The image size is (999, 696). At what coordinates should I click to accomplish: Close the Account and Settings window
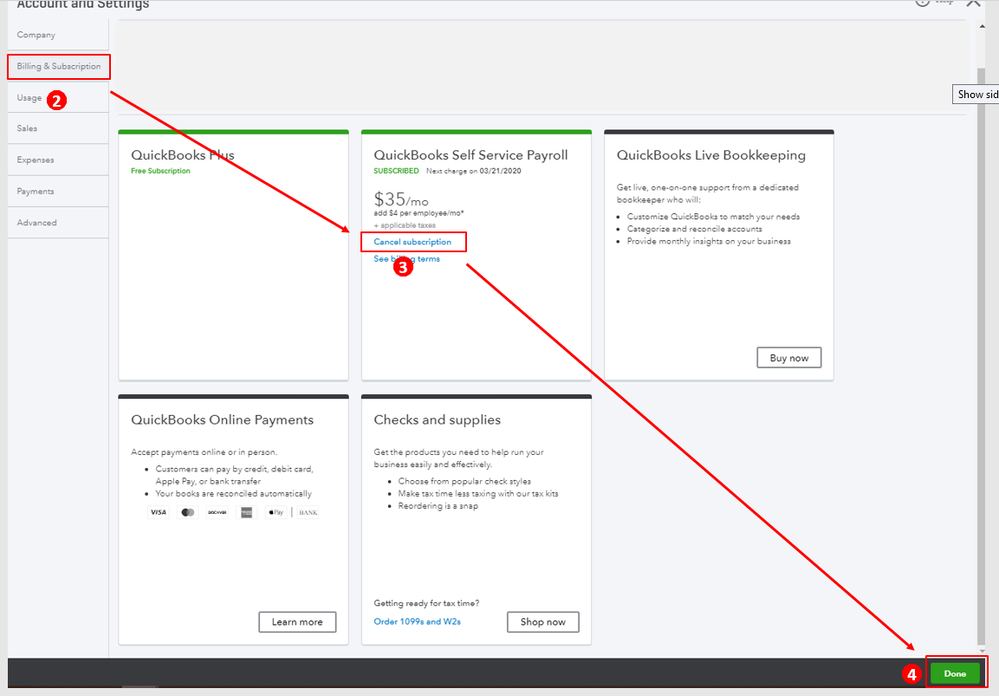(x=974, y=3)
